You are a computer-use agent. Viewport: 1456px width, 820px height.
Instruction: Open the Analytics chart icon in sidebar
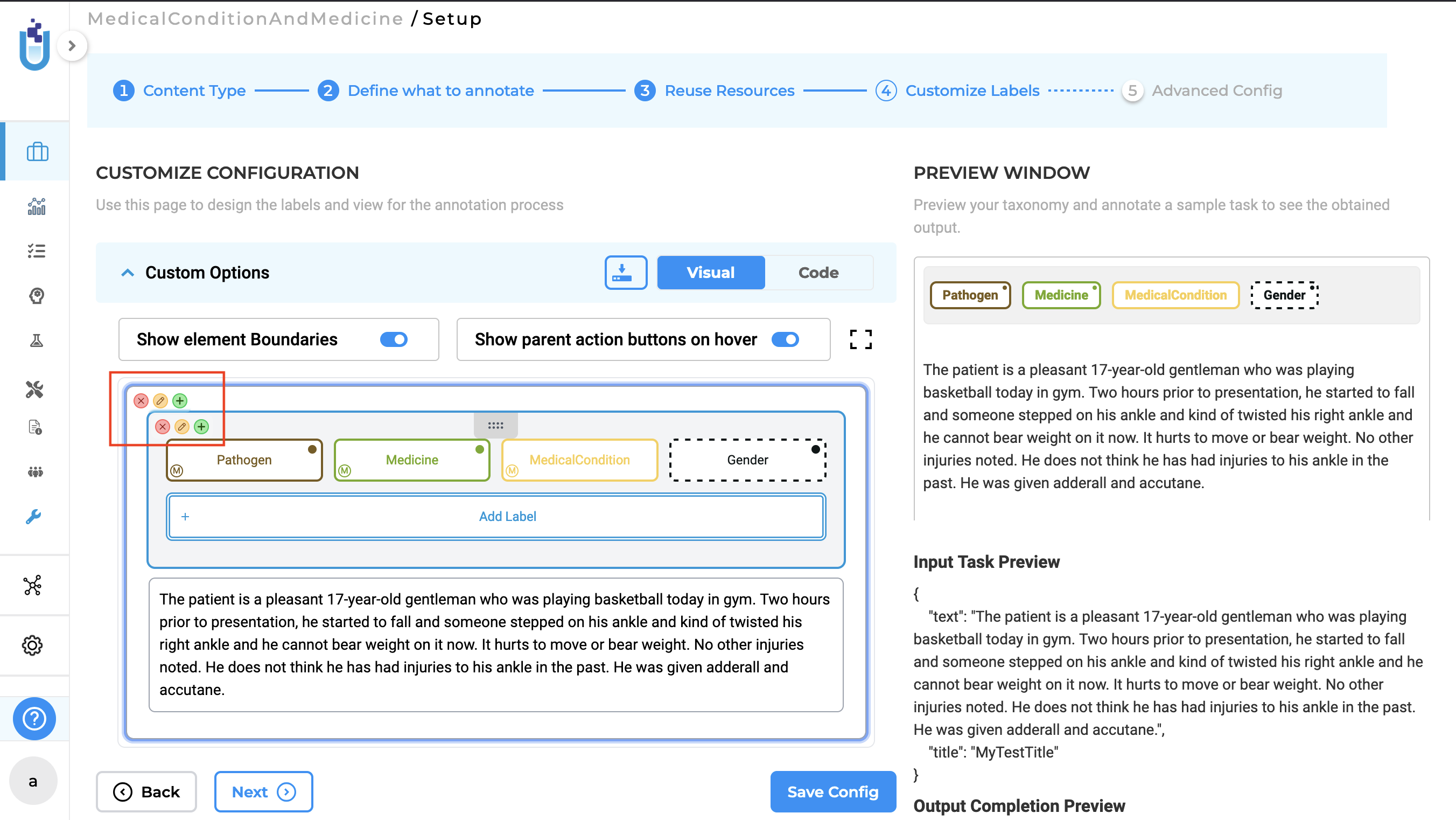tap(37, 206)
